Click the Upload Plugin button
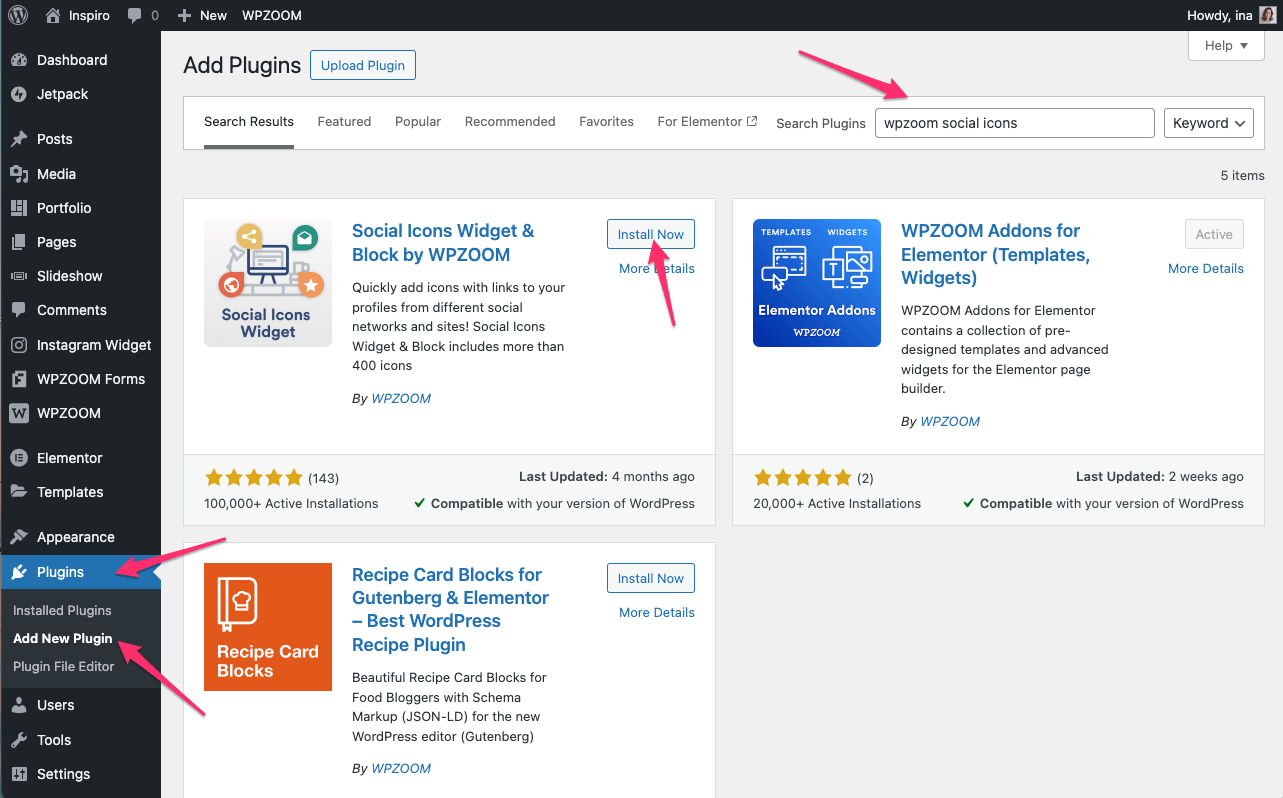Screen dimensions: 1283x798 [x=362, y=65]
